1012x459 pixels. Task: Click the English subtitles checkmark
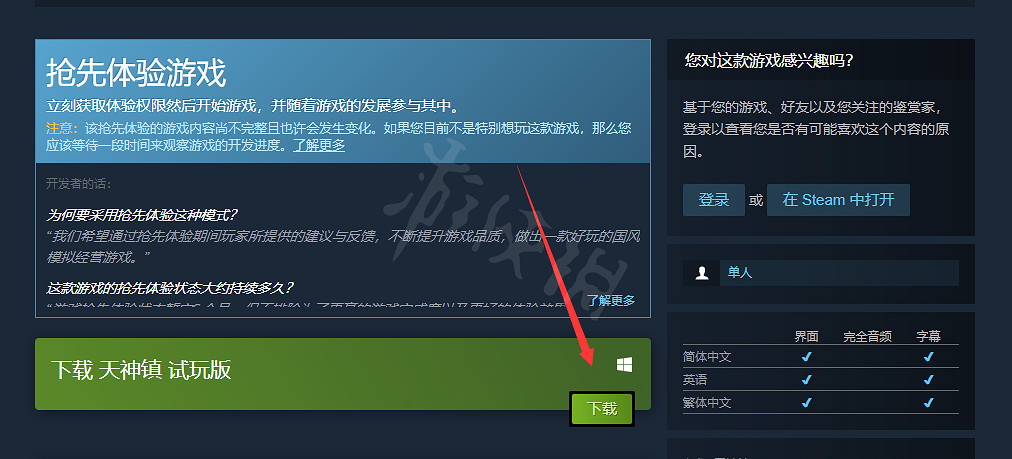(928, 380)
